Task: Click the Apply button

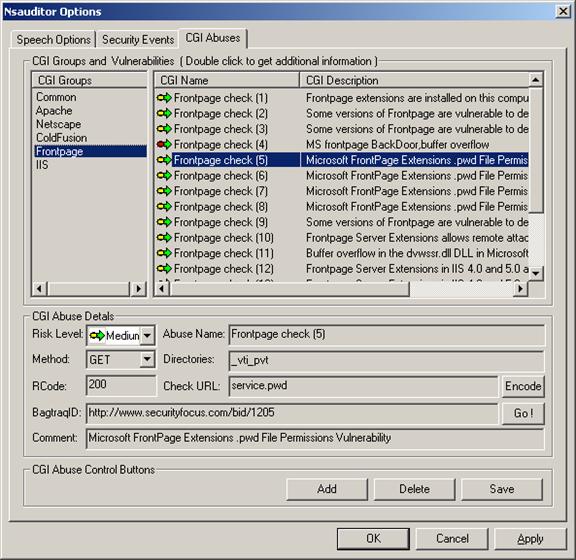Action: click(530, 538)
